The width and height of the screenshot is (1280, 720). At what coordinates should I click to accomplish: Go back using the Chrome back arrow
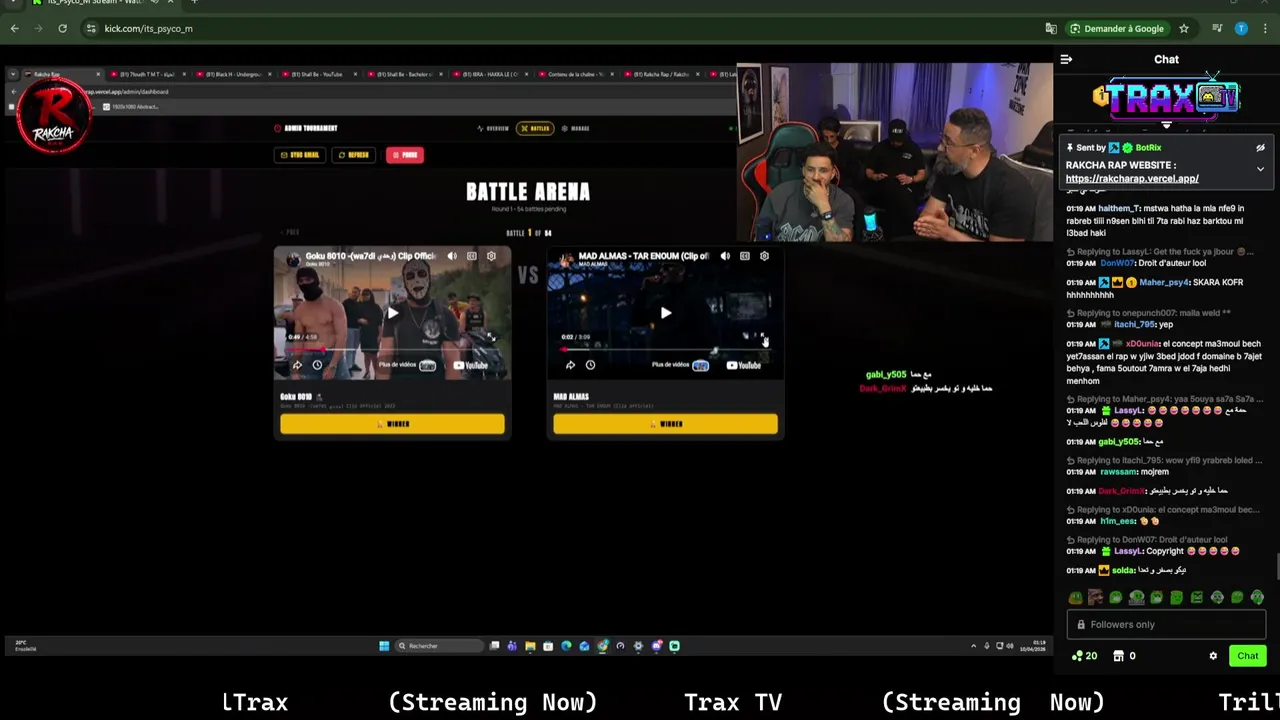(15, 28)
